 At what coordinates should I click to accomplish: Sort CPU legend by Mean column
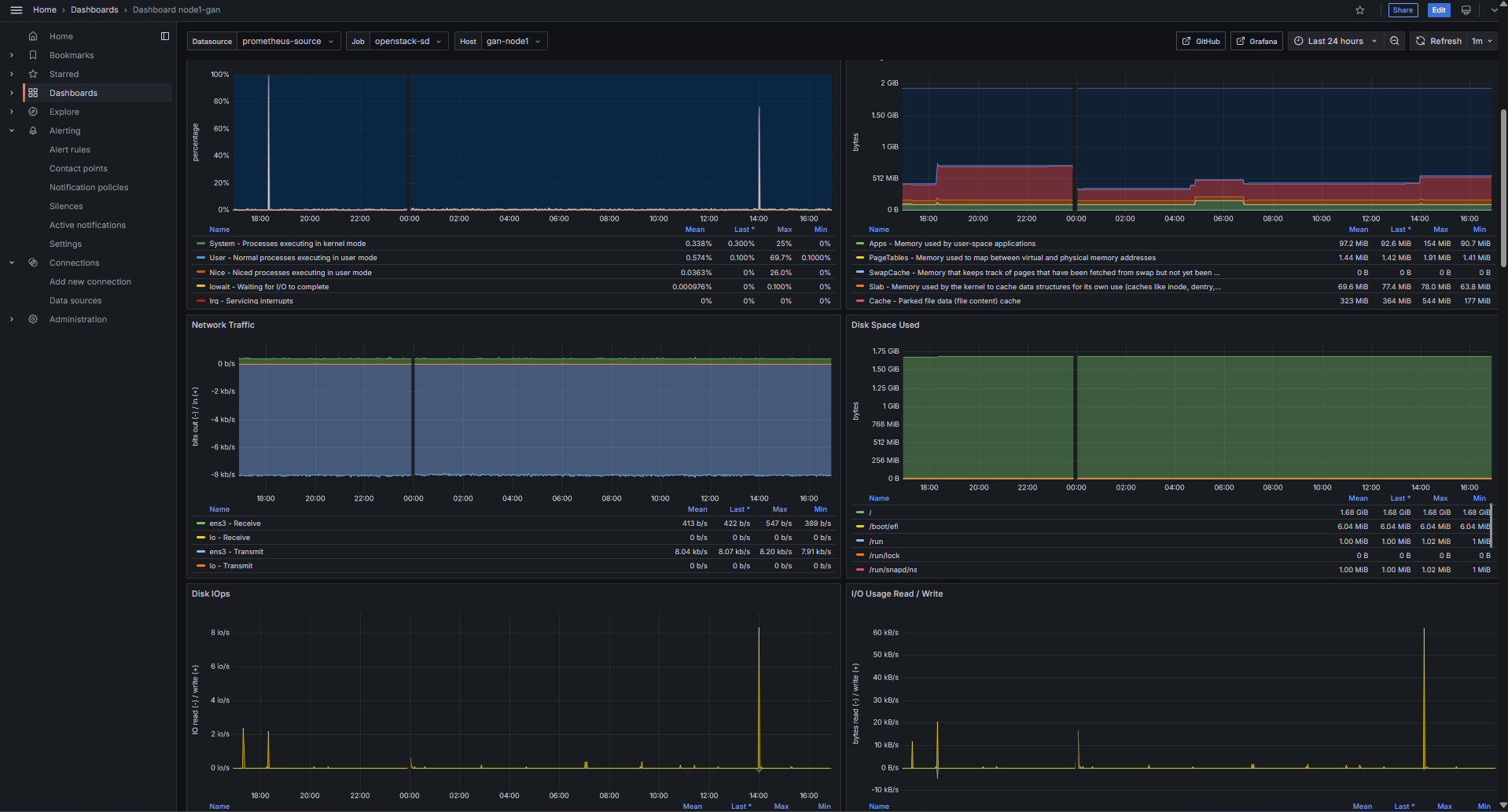pos(694,230)
